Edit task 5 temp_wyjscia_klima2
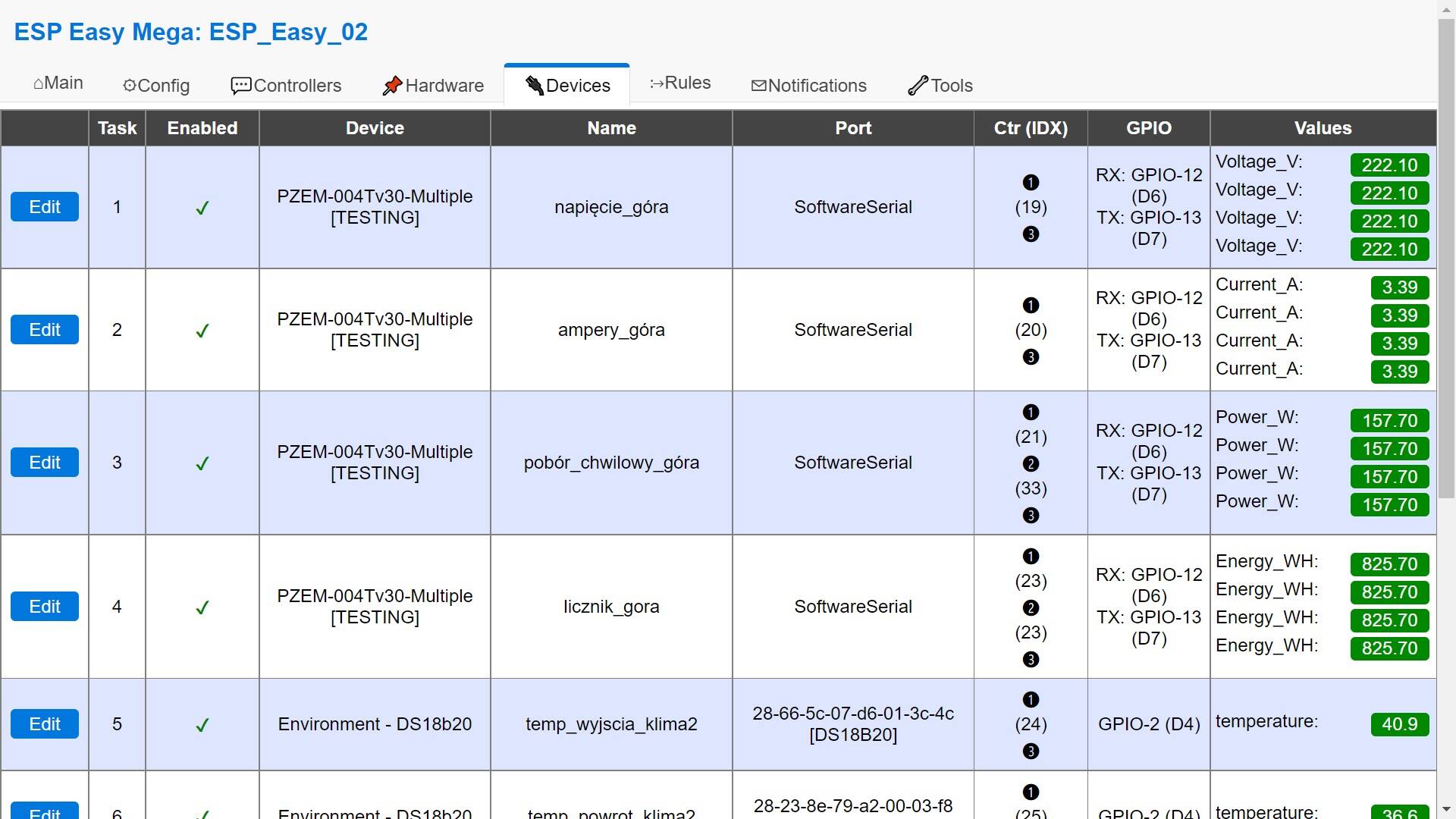This screenshot has height=819, width=1456. tap(45, 724)
